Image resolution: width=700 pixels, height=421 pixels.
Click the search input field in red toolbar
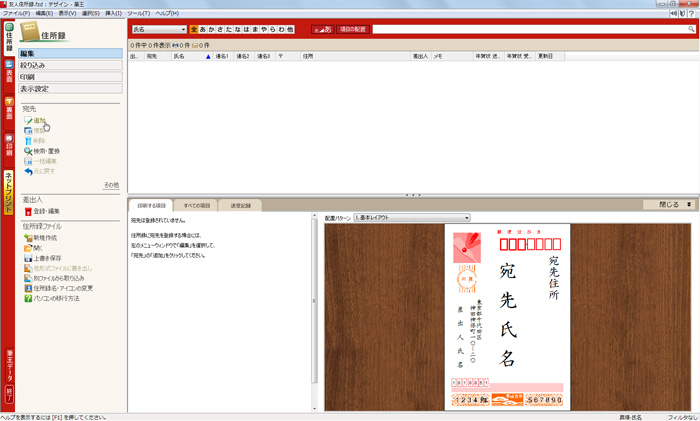tap(530, 30)
